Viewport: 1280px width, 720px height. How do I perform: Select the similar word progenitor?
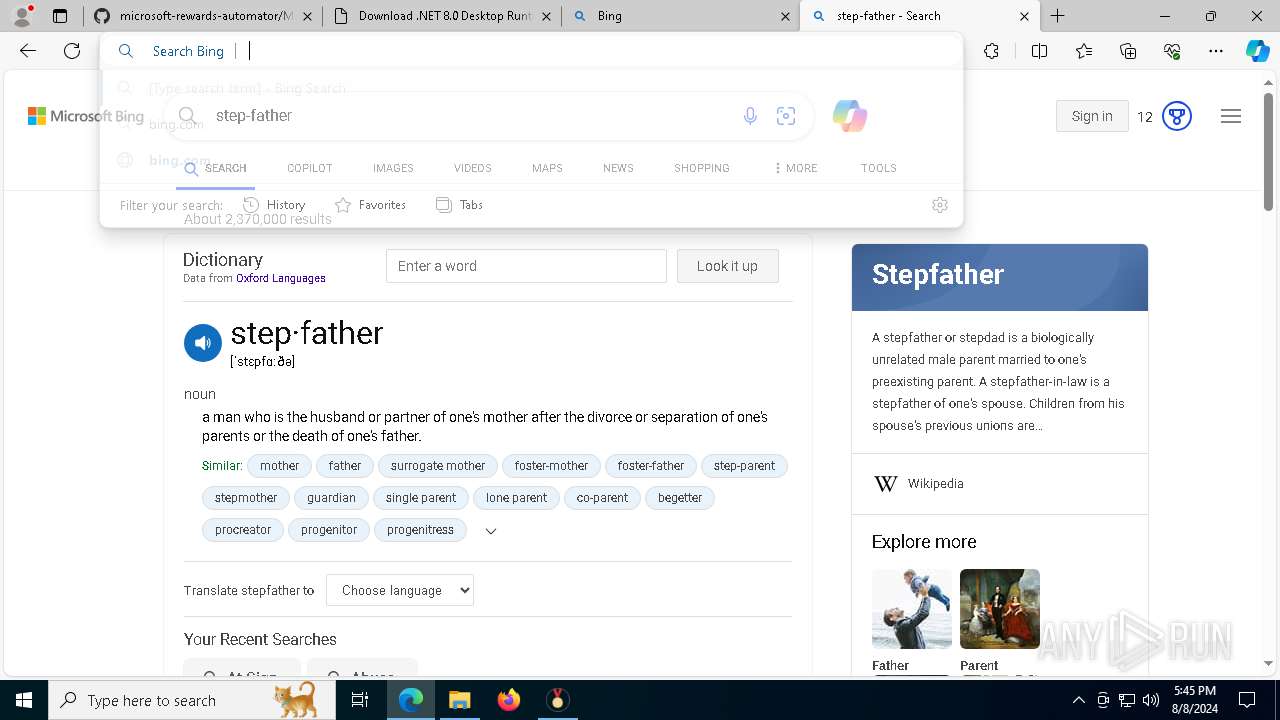click(x=329, y=530)
